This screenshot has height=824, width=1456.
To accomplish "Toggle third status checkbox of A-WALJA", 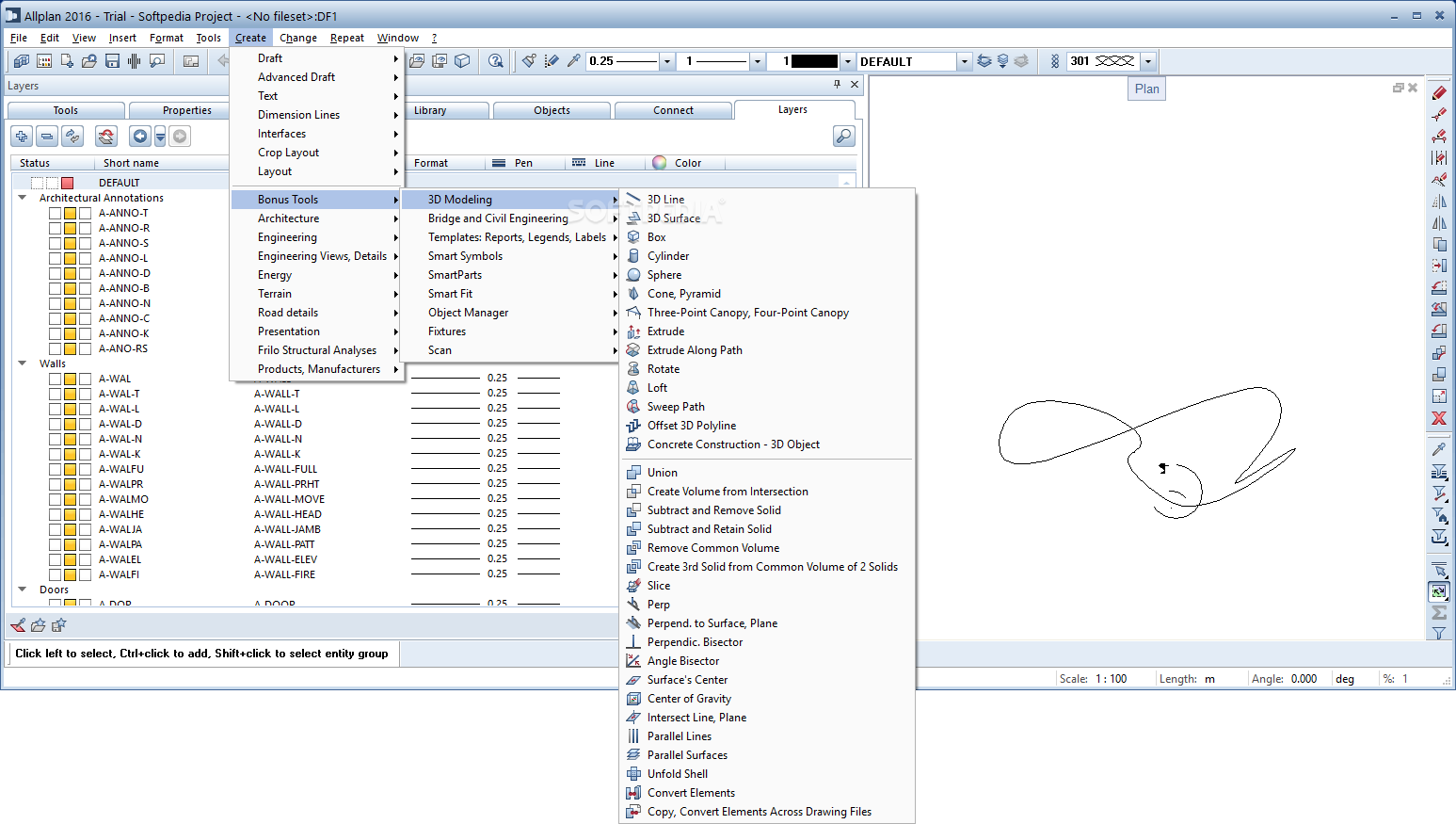I will coord(85,529).
